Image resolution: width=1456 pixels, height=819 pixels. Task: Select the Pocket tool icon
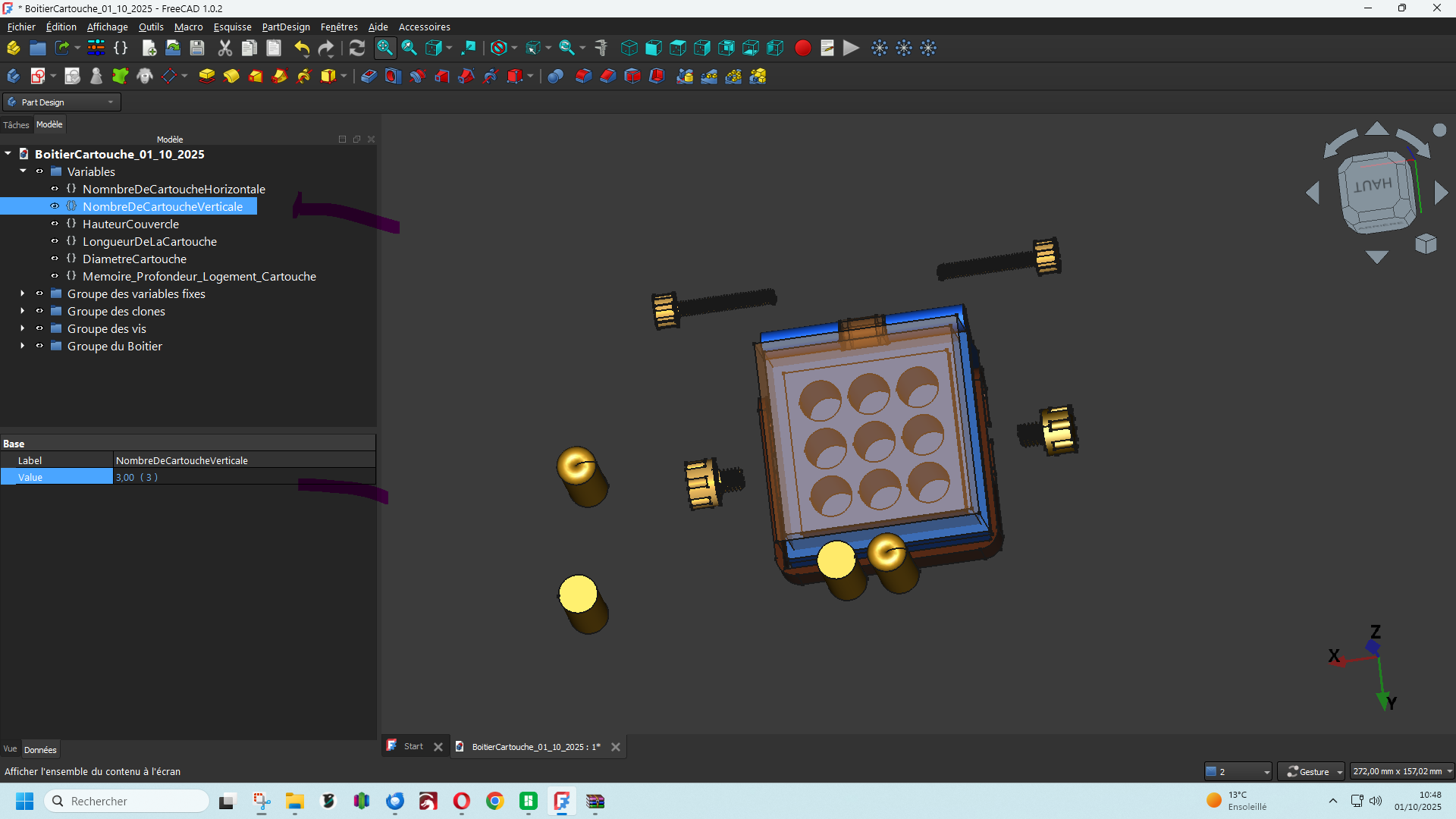tap(369, 76)
